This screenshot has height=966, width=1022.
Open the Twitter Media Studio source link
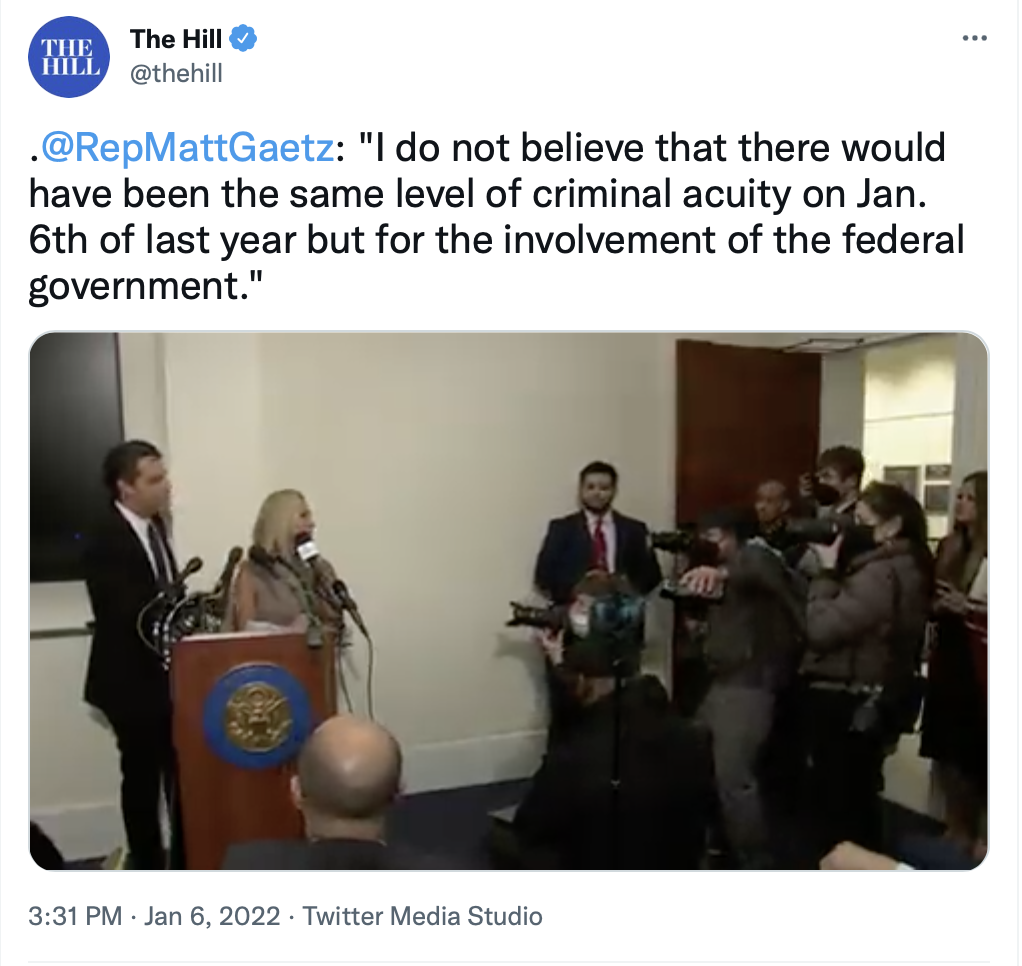pyautogui.click(x=422, y=916)
